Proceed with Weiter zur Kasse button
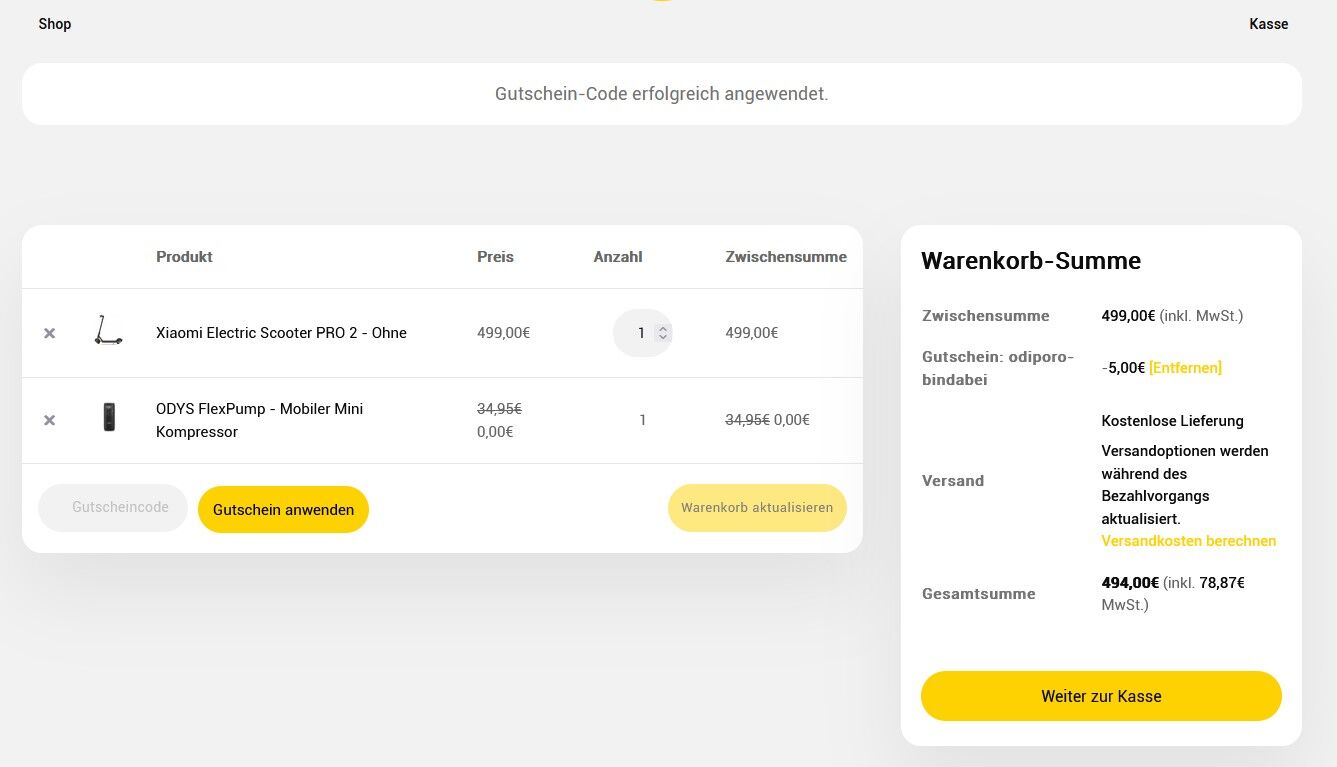Screen dimensions: 1337x767 click(x=1101, y=696)
